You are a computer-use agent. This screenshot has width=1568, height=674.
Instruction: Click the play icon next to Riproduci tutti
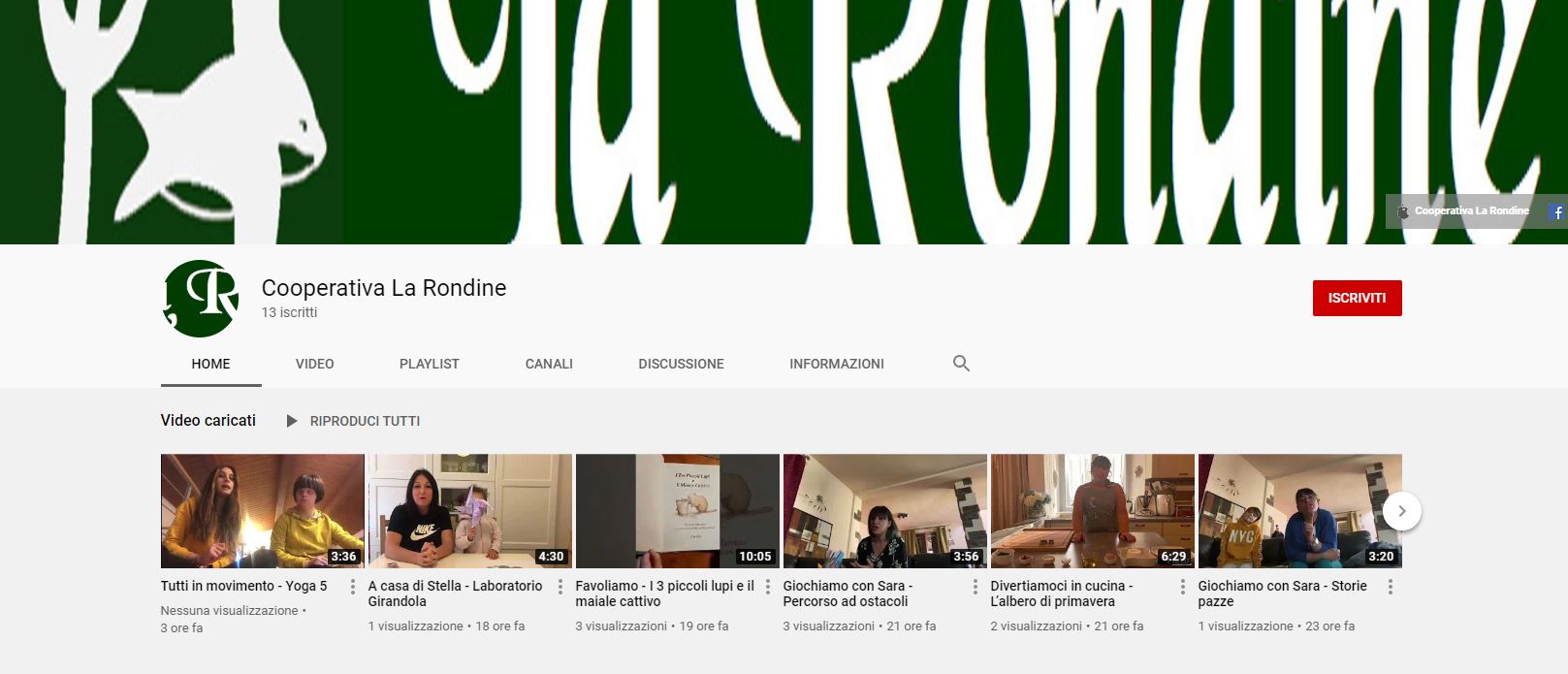[x=291, y=421]
